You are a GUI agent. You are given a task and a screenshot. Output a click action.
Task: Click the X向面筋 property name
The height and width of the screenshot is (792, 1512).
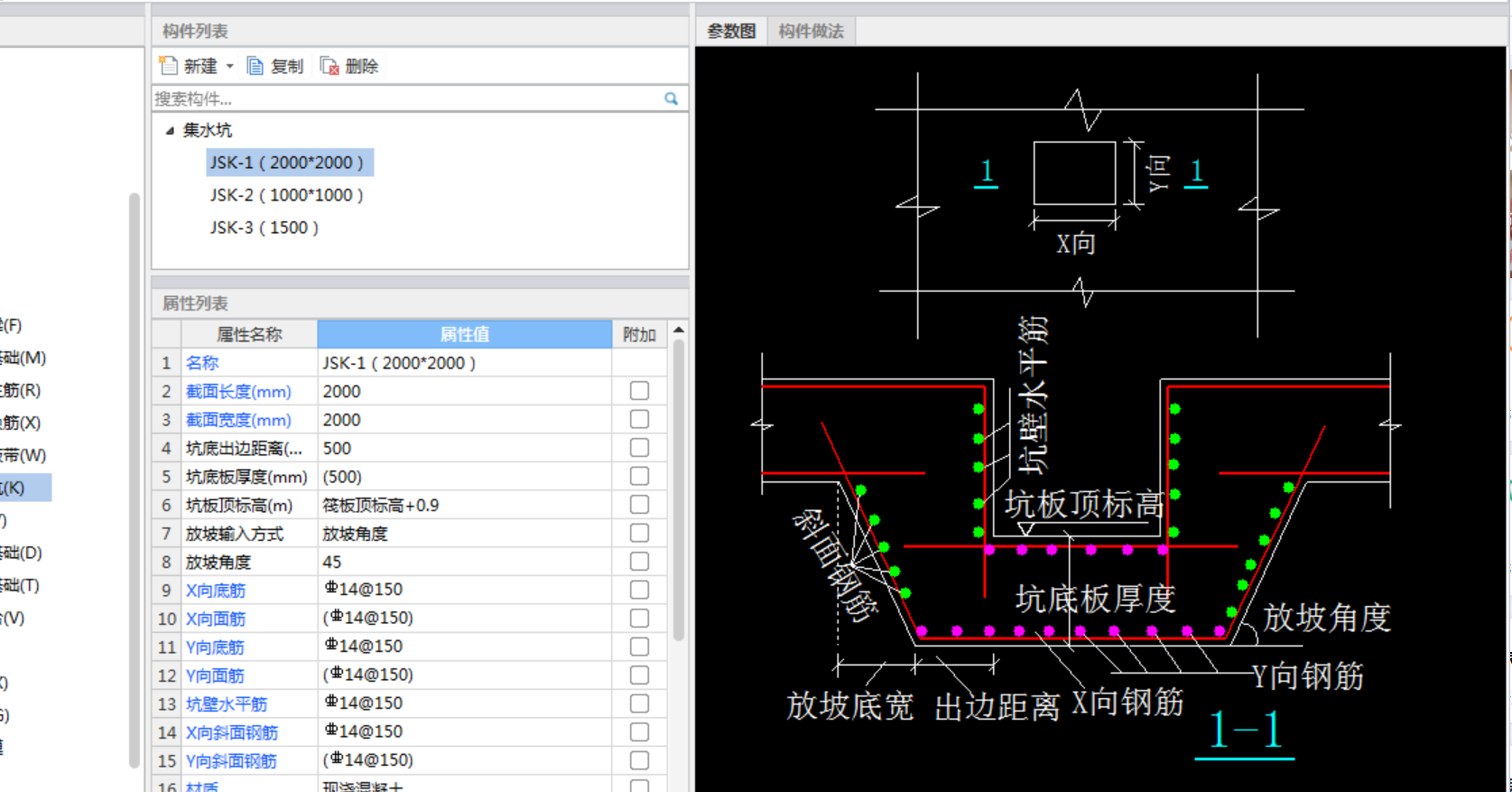216,619
